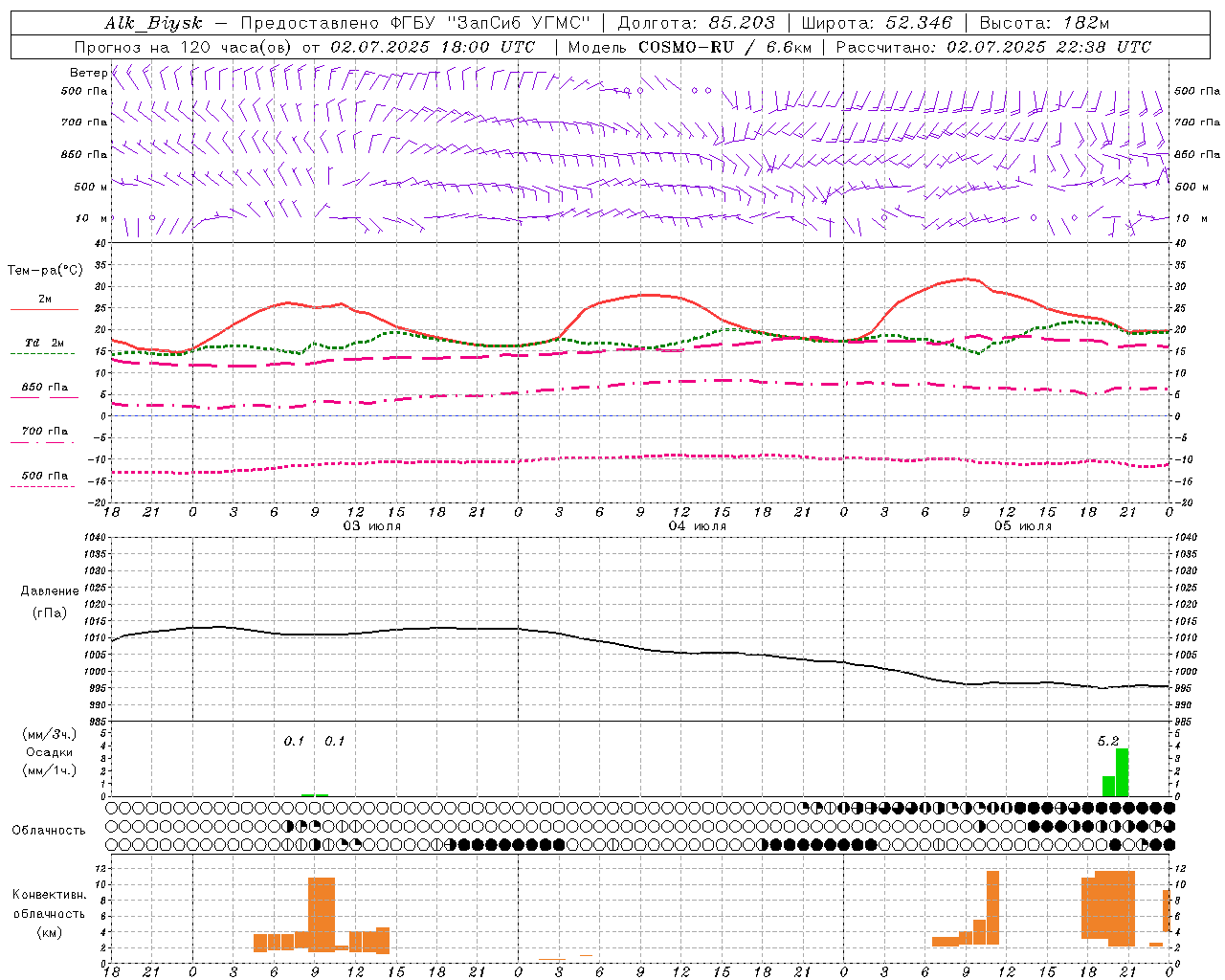Click the '5.2' precipitation amount value

pyautogui.click(x=1108, y=741)
